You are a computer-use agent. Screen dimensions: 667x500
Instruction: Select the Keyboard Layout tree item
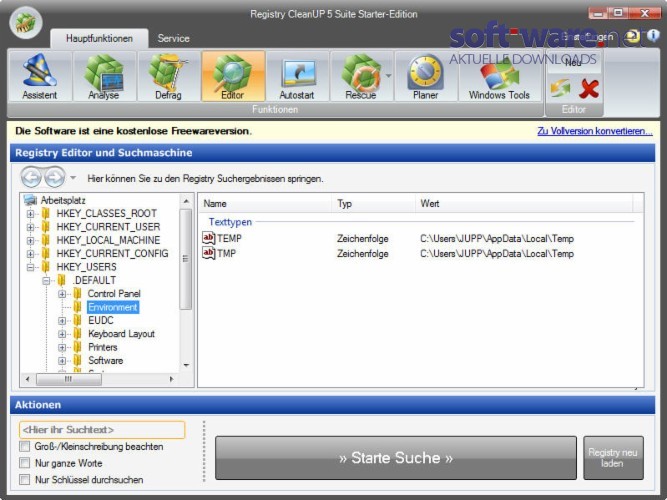point(121,334)
